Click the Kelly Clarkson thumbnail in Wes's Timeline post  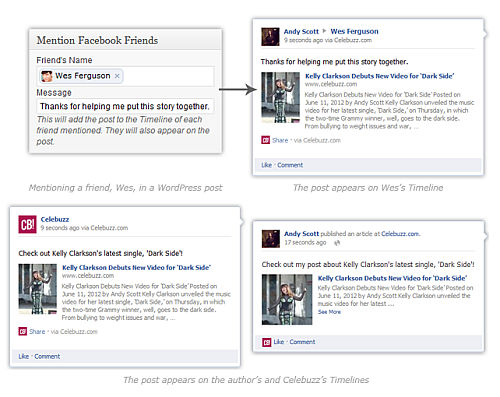tap(280, 98)
